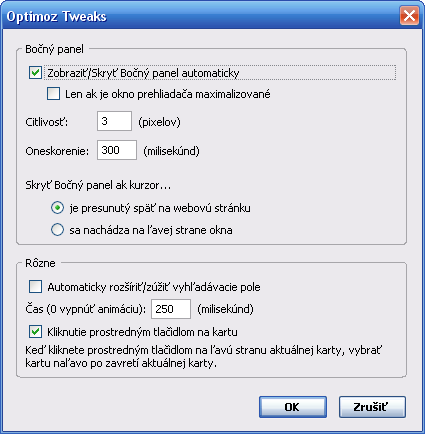Click the Čas (0 vypnúť animáciu) label
Viewport: 425px width, 434px height.
tap(86, 309)
